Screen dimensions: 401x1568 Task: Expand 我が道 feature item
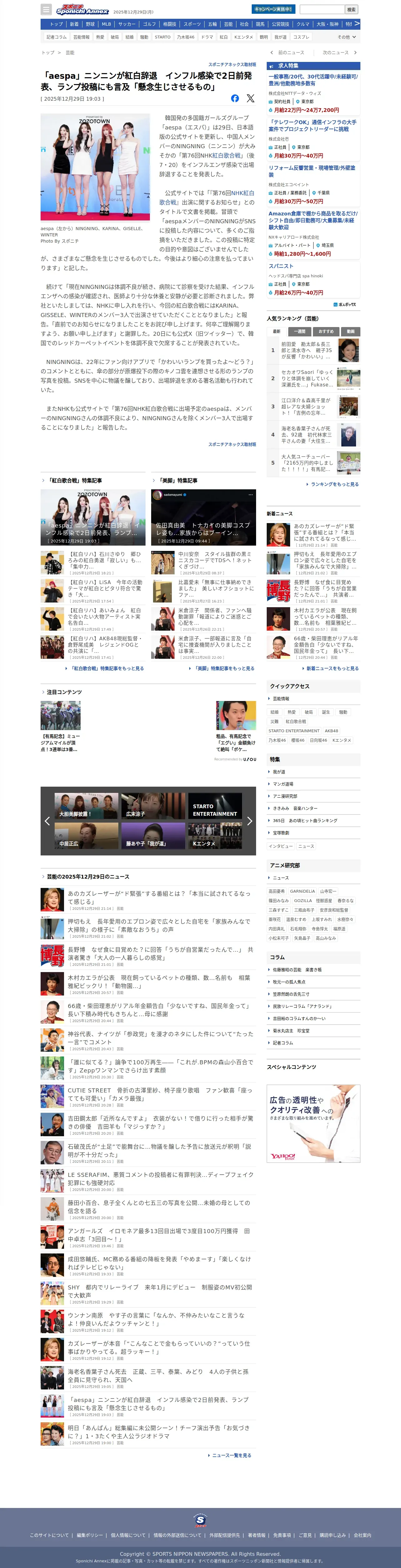[314, 772]
